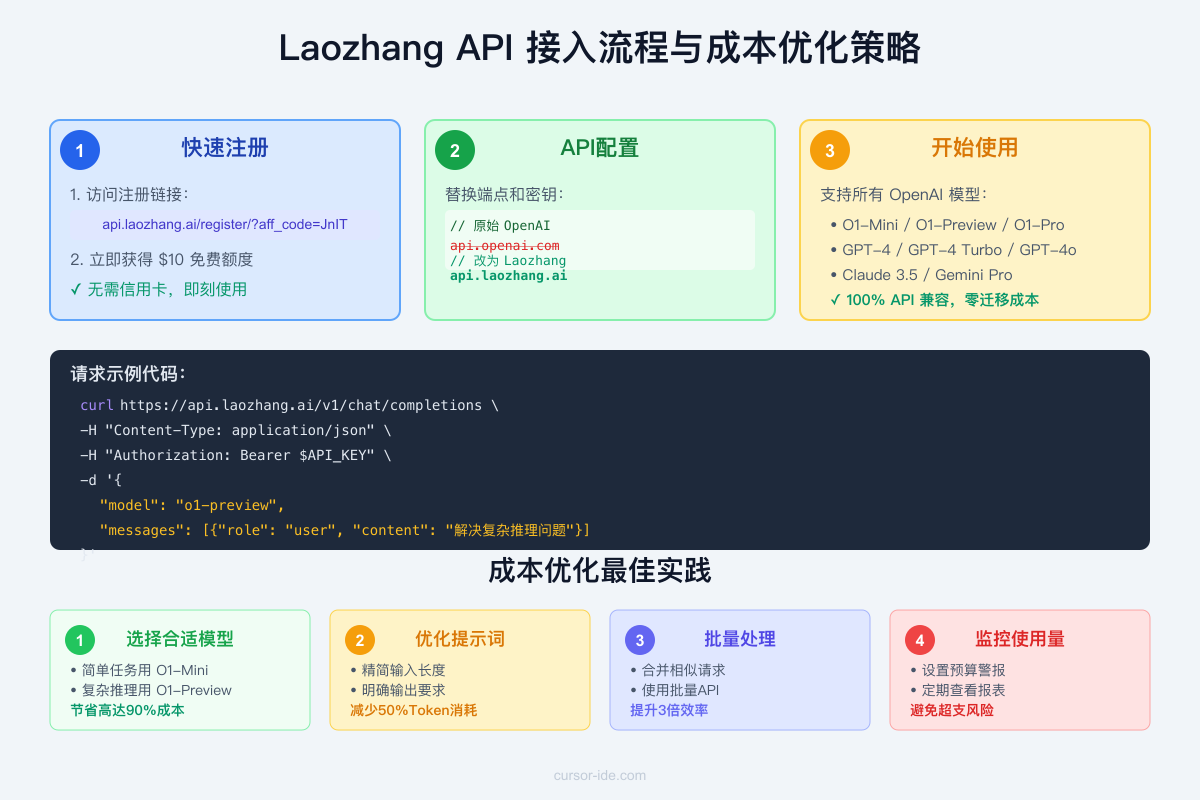Select the API配置 card heading

[600, 148]
